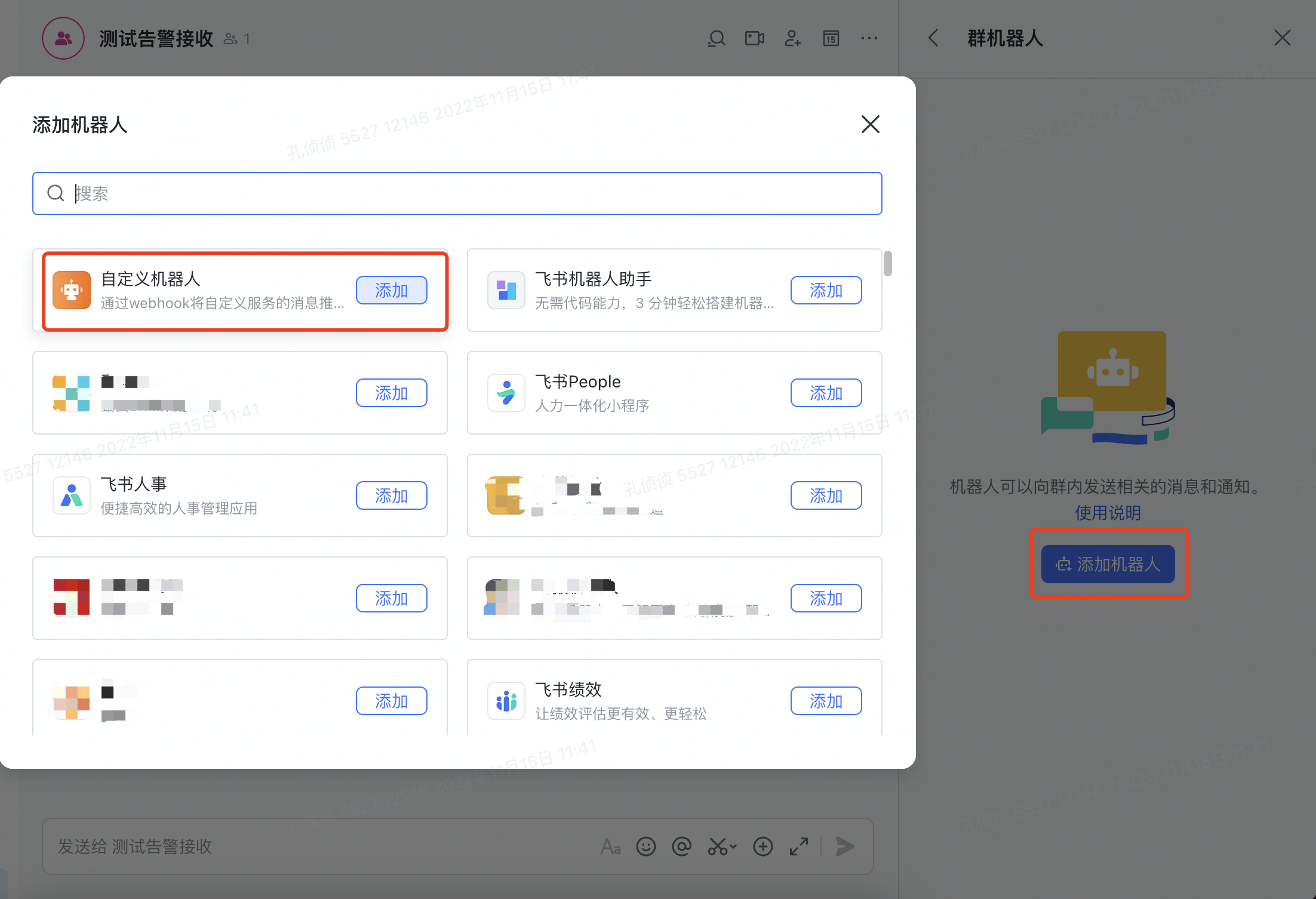The image size is (1316, 899).
Task: Open the calendar icon in the chat header
Action: click(831, 39)
